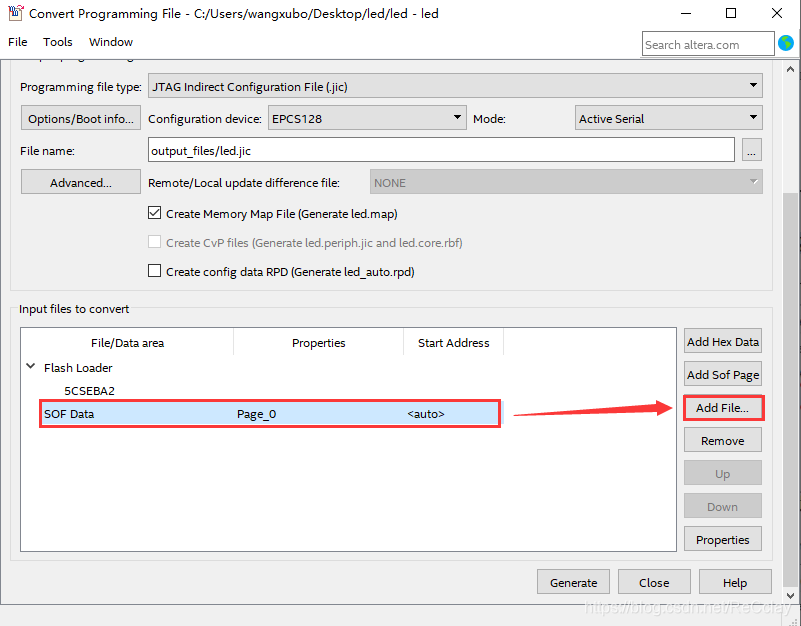This screenshot has width=801, height=626.
Task: Maximize the Convert Programming File window
Action: (731, 13)
